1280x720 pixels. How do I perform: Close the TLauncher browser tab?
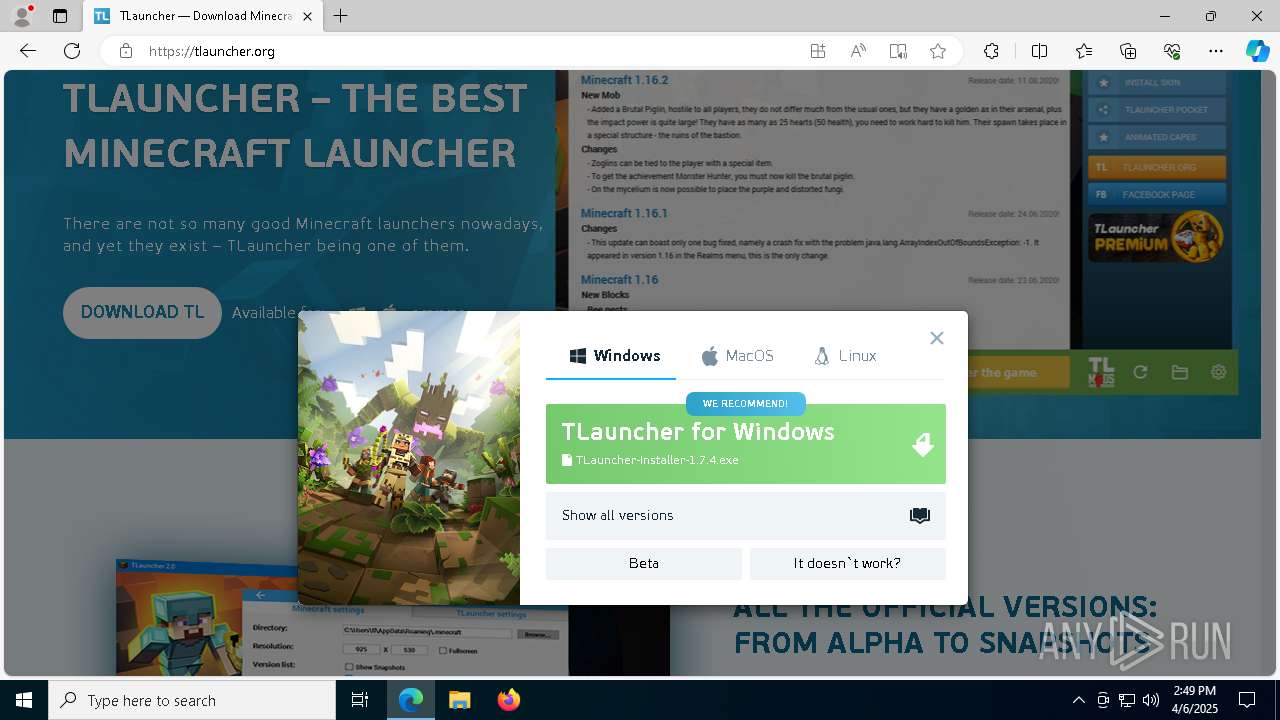pyautogui.click(x=307, y=16)
